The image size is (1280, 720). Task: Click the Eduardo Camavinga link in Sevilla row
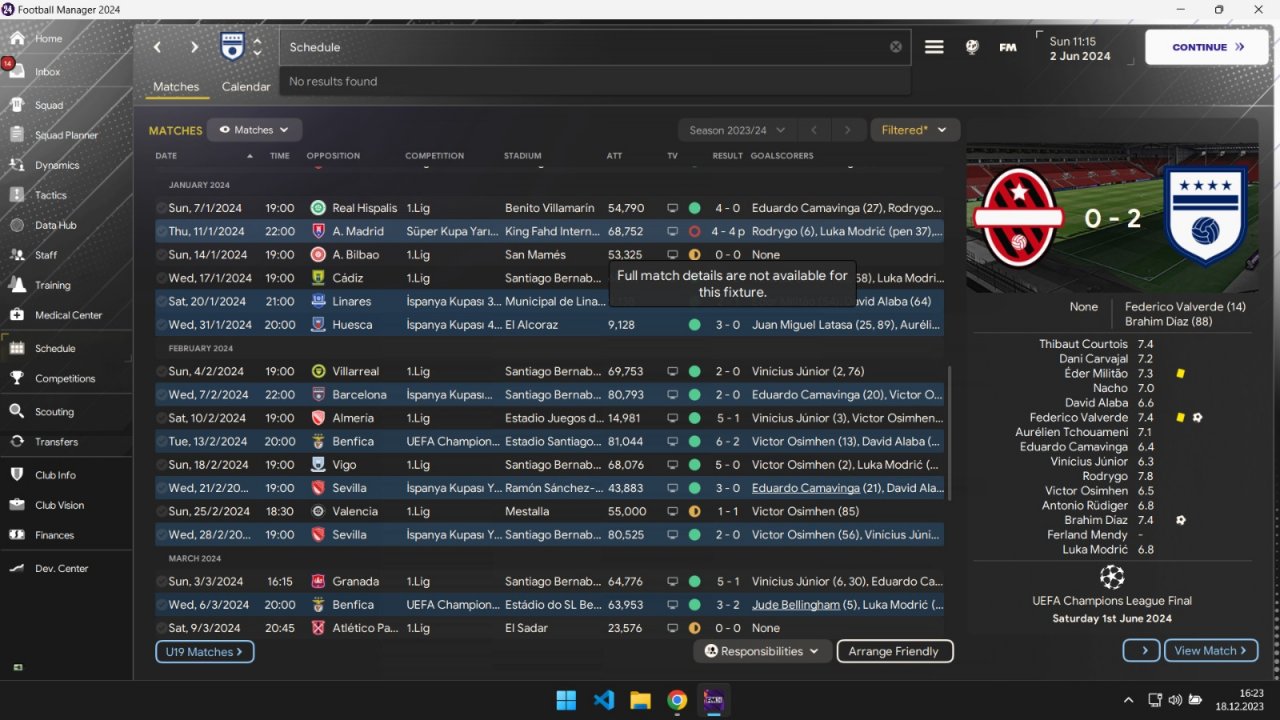pos(805,488)
